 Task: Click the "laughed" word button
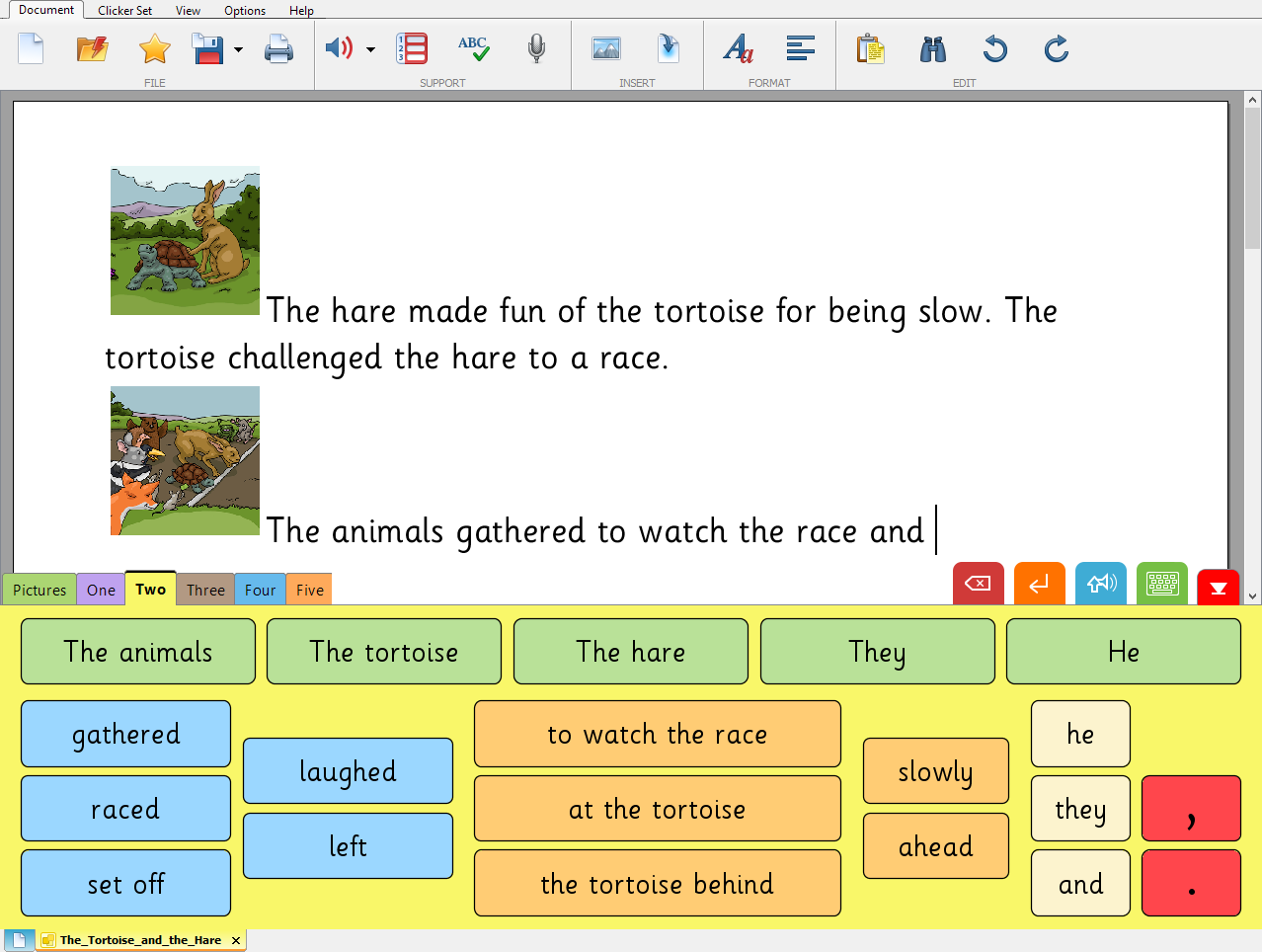[348, 771]
